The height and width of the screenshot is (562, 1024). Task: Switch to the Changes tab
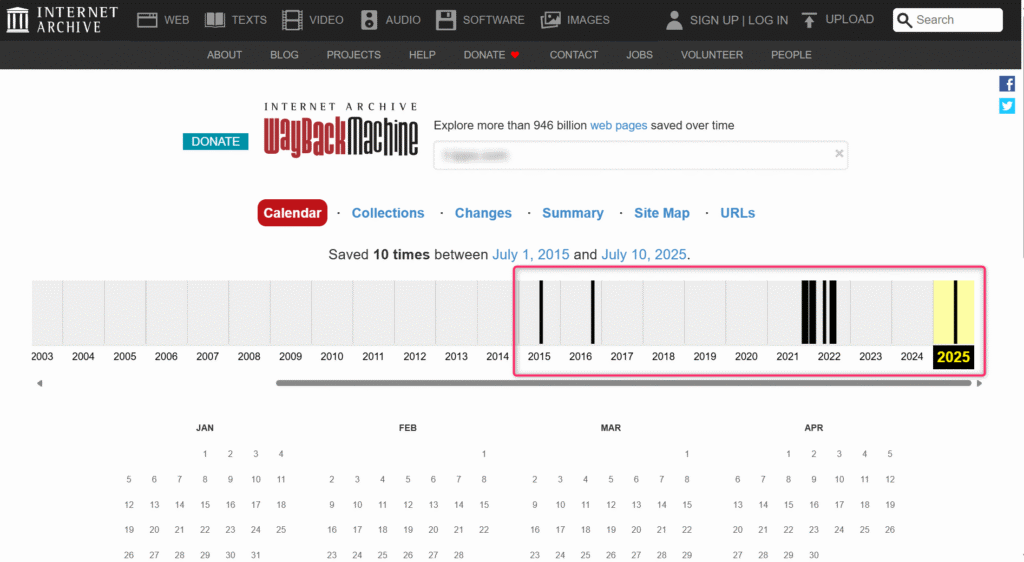[x=483, y=213]
